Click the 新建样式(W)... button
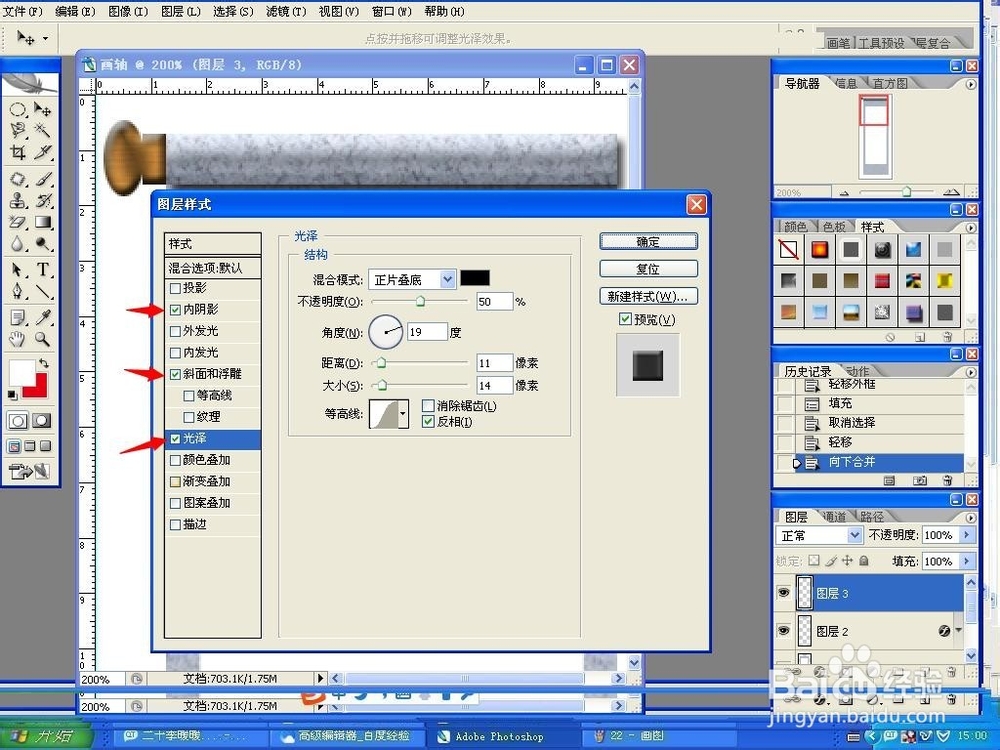 pos(648,297)
